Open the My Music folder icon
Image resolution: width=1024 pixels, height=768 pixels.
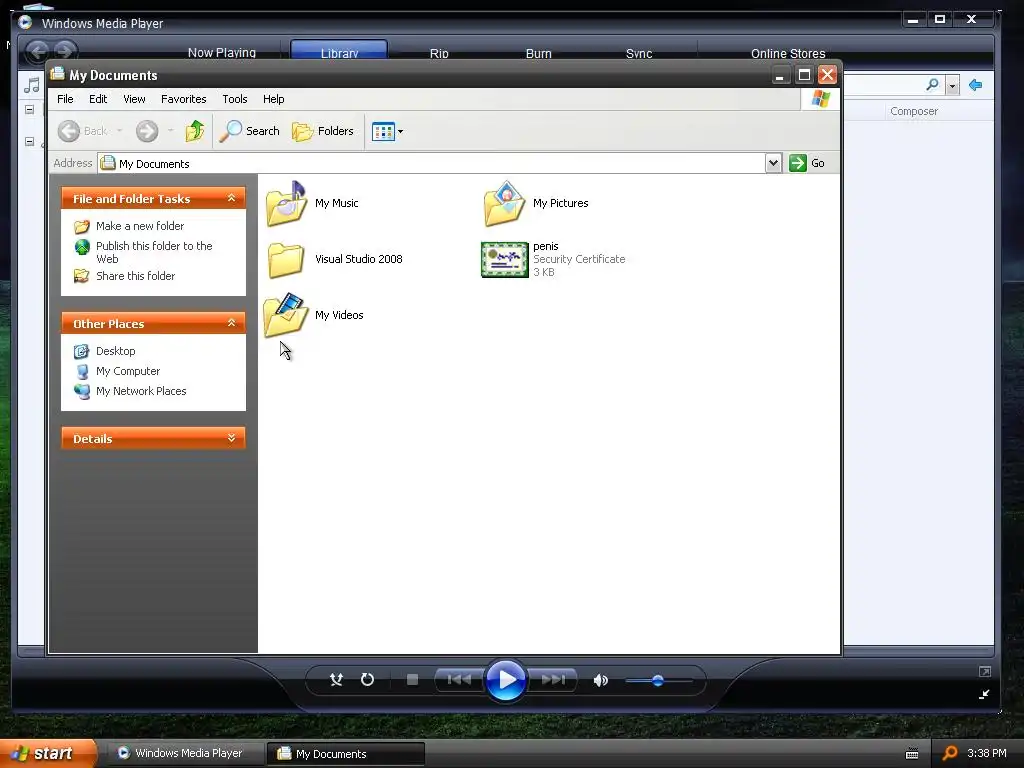[286, 204]
